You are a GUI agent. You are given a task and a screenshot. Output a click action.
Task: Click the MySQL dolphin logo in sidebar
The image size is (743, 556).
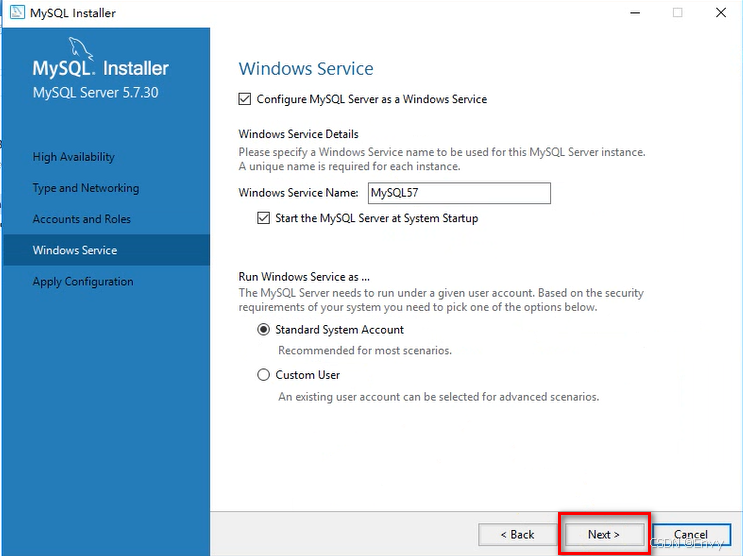[x=80, y=49]
